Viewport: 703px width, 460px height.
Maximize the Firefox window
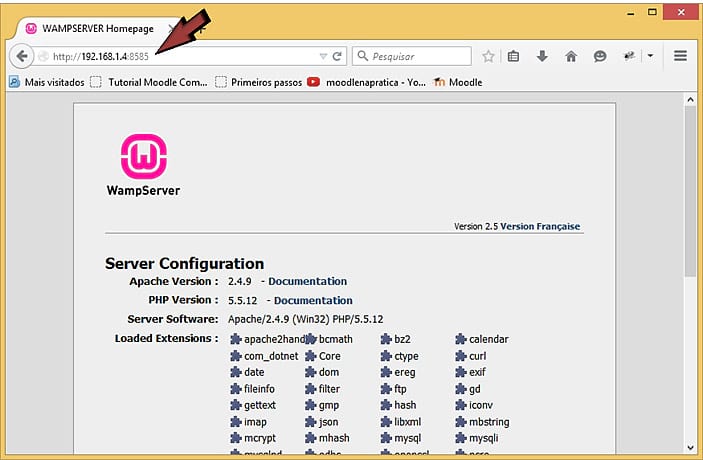(x=652, y=12)
